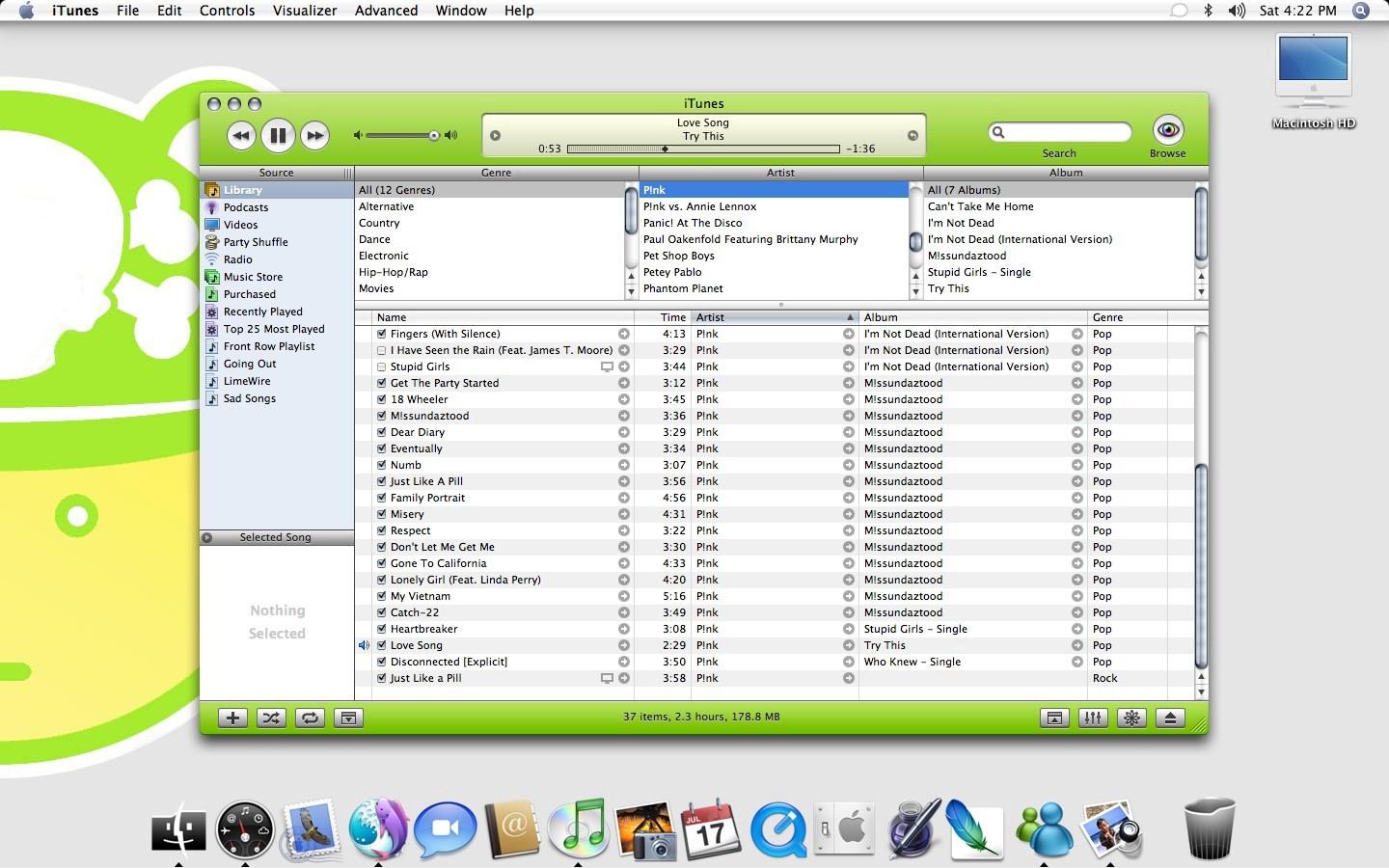
Task: Open the Trash in the Dock
Action: tap(1210, 828)
